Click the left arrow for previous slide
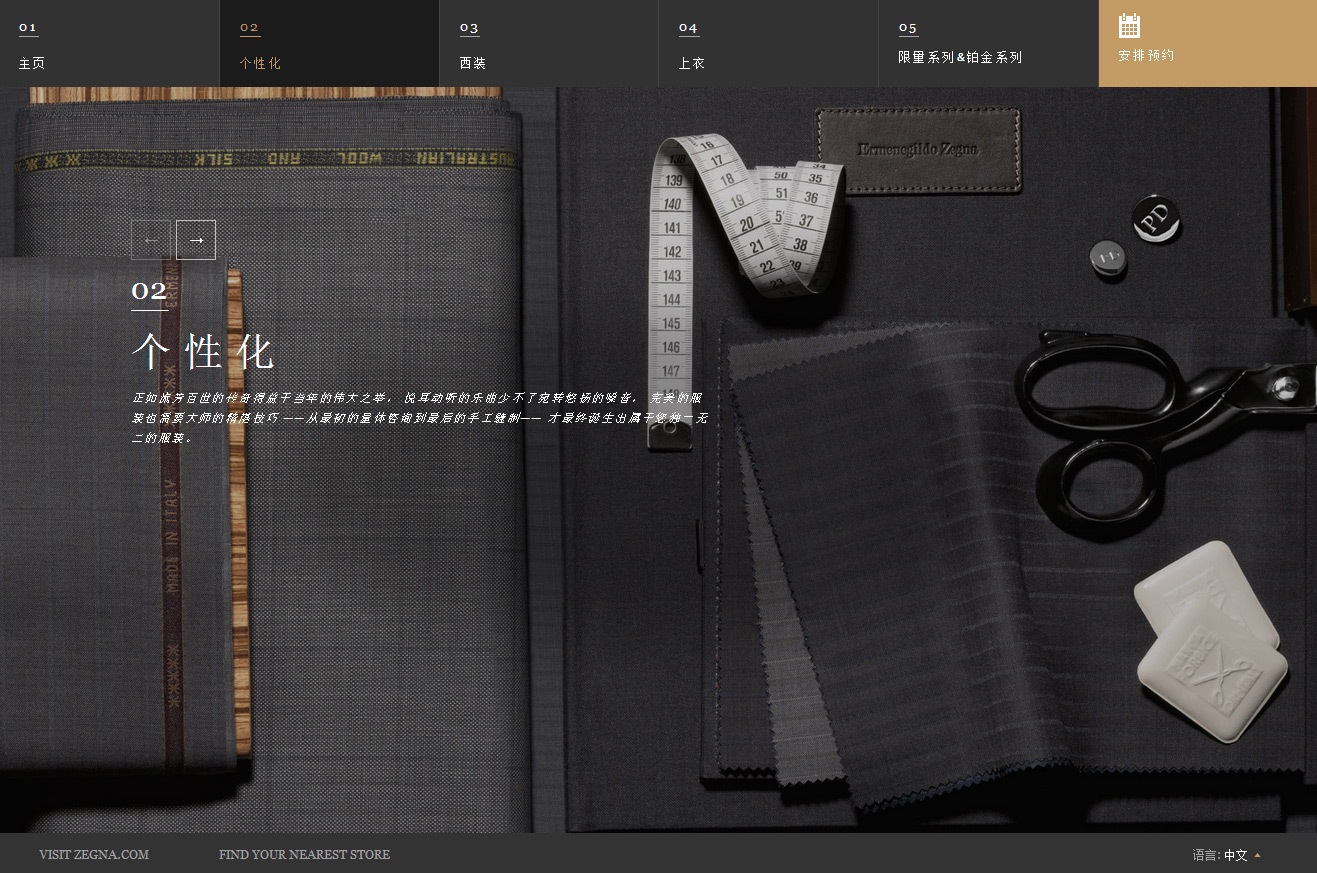Screen dimensions: 1317x873 [x=152, y=240]
